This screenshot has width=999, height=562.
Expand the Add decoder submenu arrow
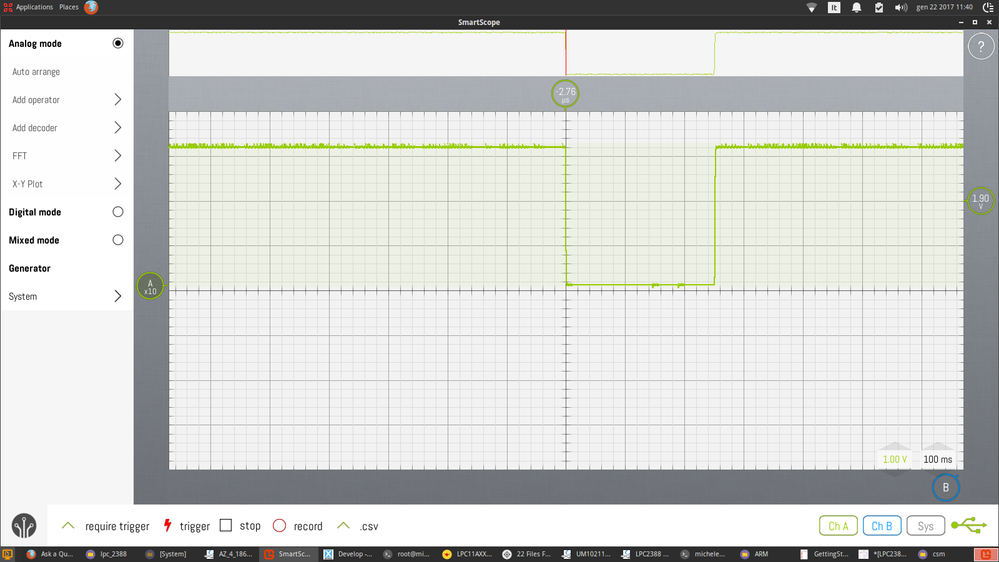tap(118, 127)
